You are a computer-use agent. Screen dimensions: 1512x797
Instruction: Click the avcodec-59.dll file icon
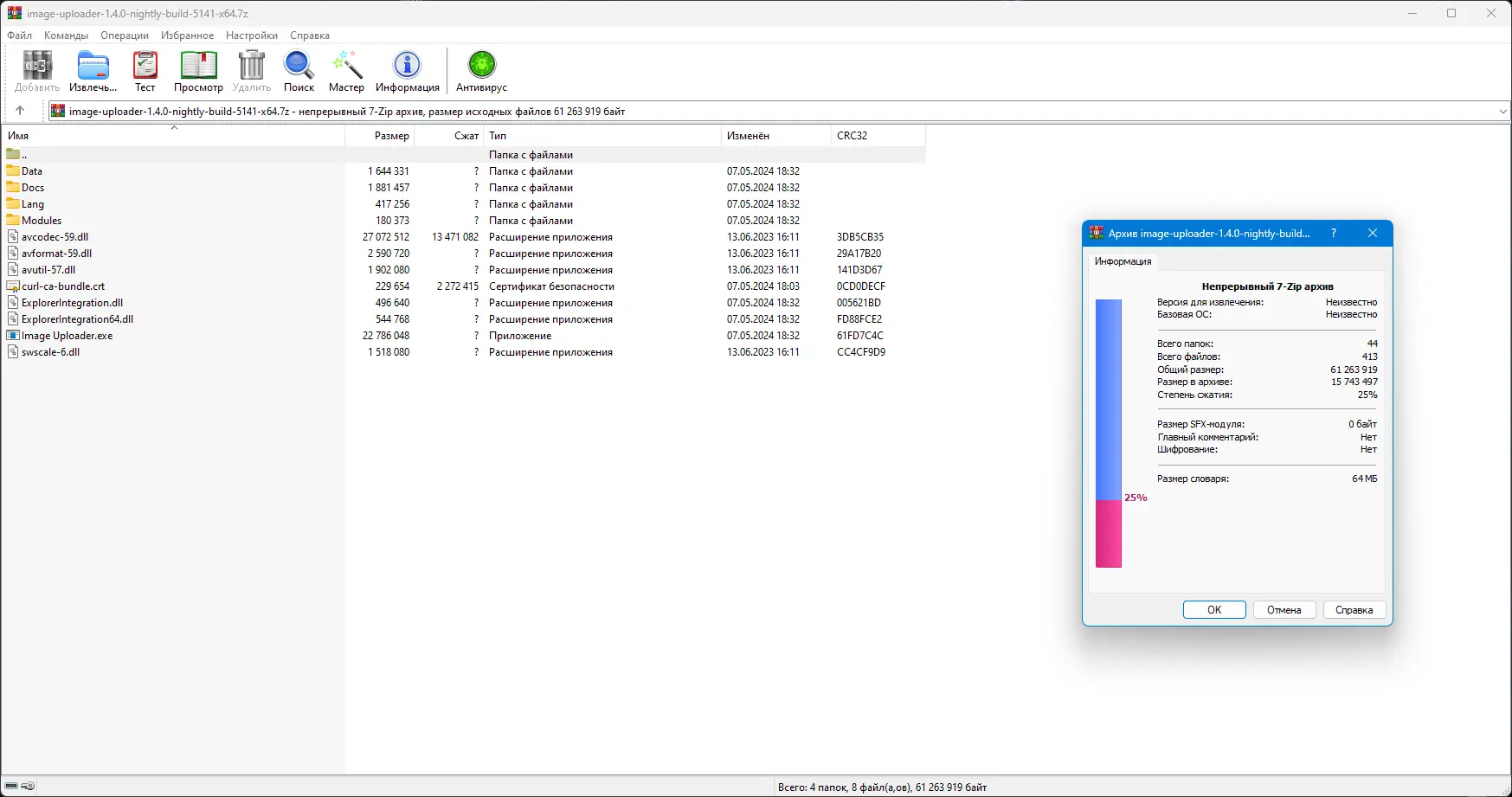tap(13, 236)
